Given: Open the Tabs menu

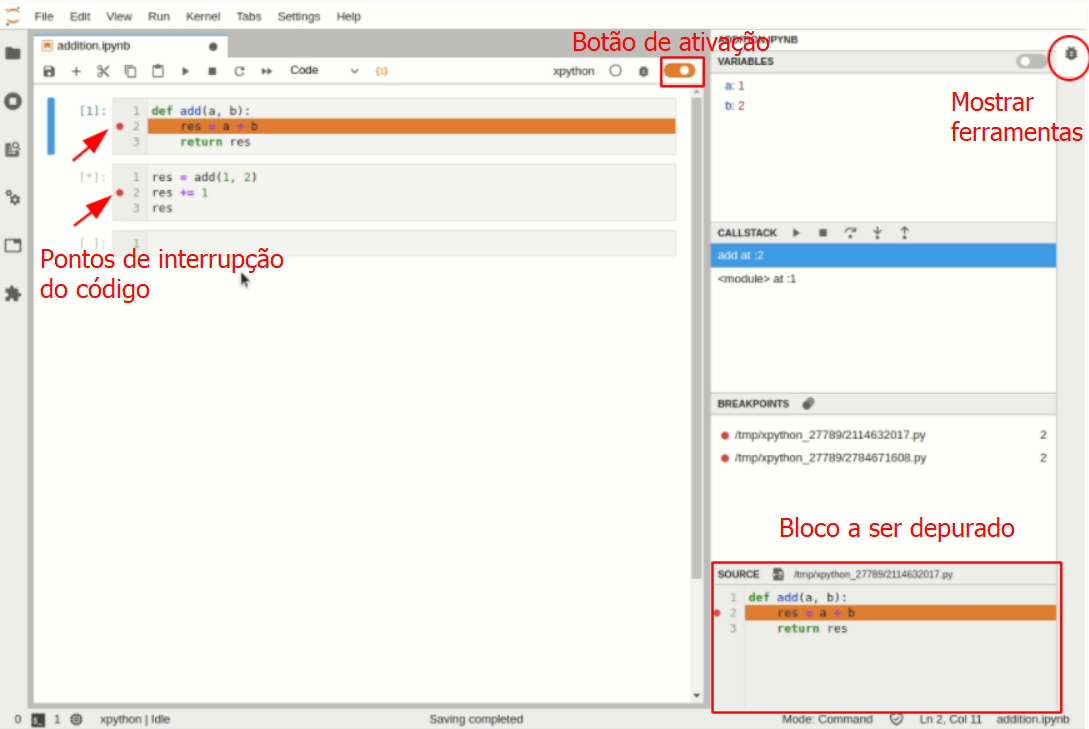Looking at the screenshot, I should point(249,16).
